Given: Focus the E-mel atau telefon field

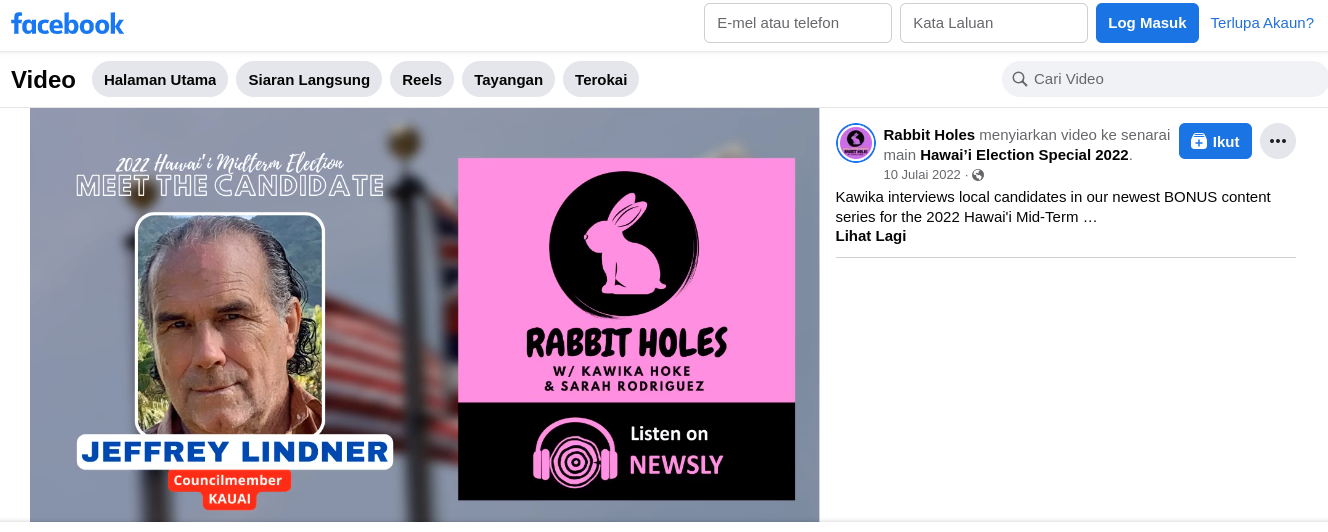Looking at the screenshot, I should 798,23.
